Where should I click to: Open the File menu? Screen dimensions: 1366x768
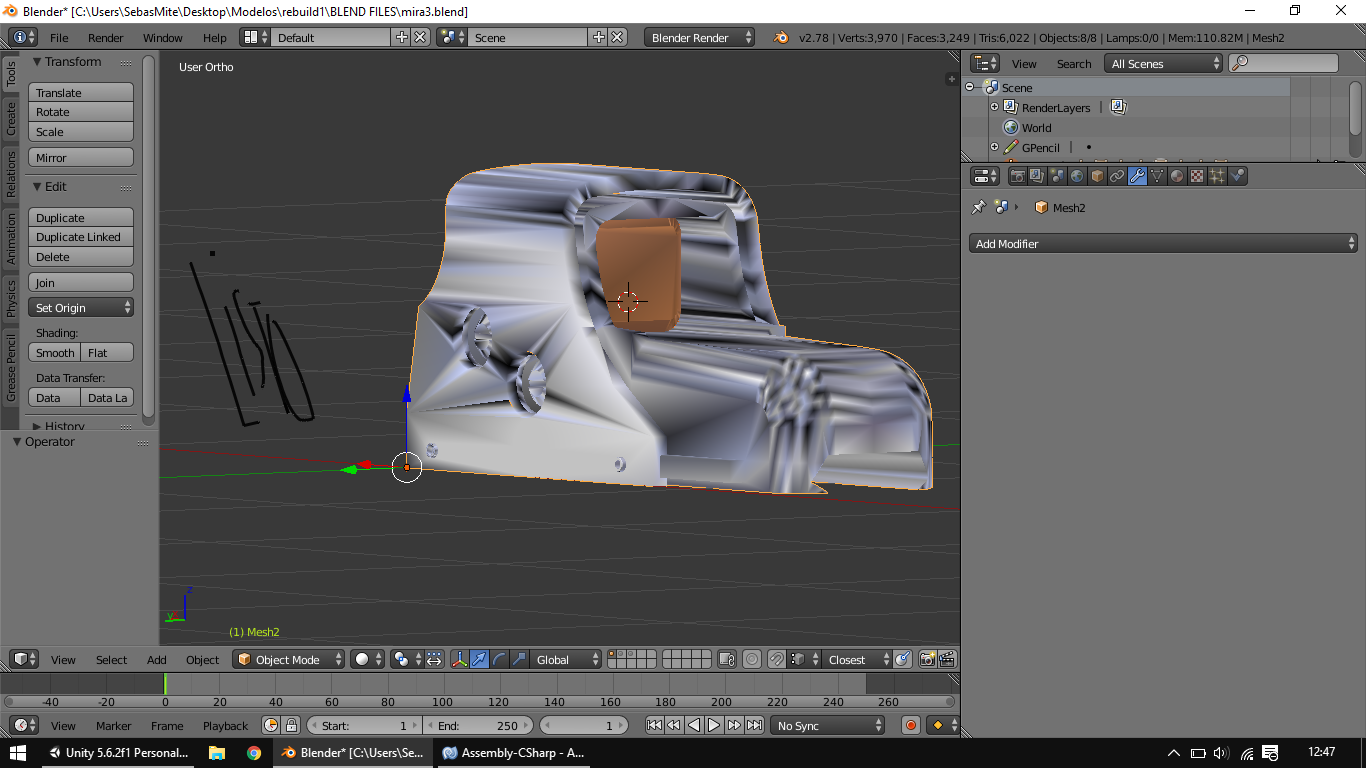pos(59,37)
